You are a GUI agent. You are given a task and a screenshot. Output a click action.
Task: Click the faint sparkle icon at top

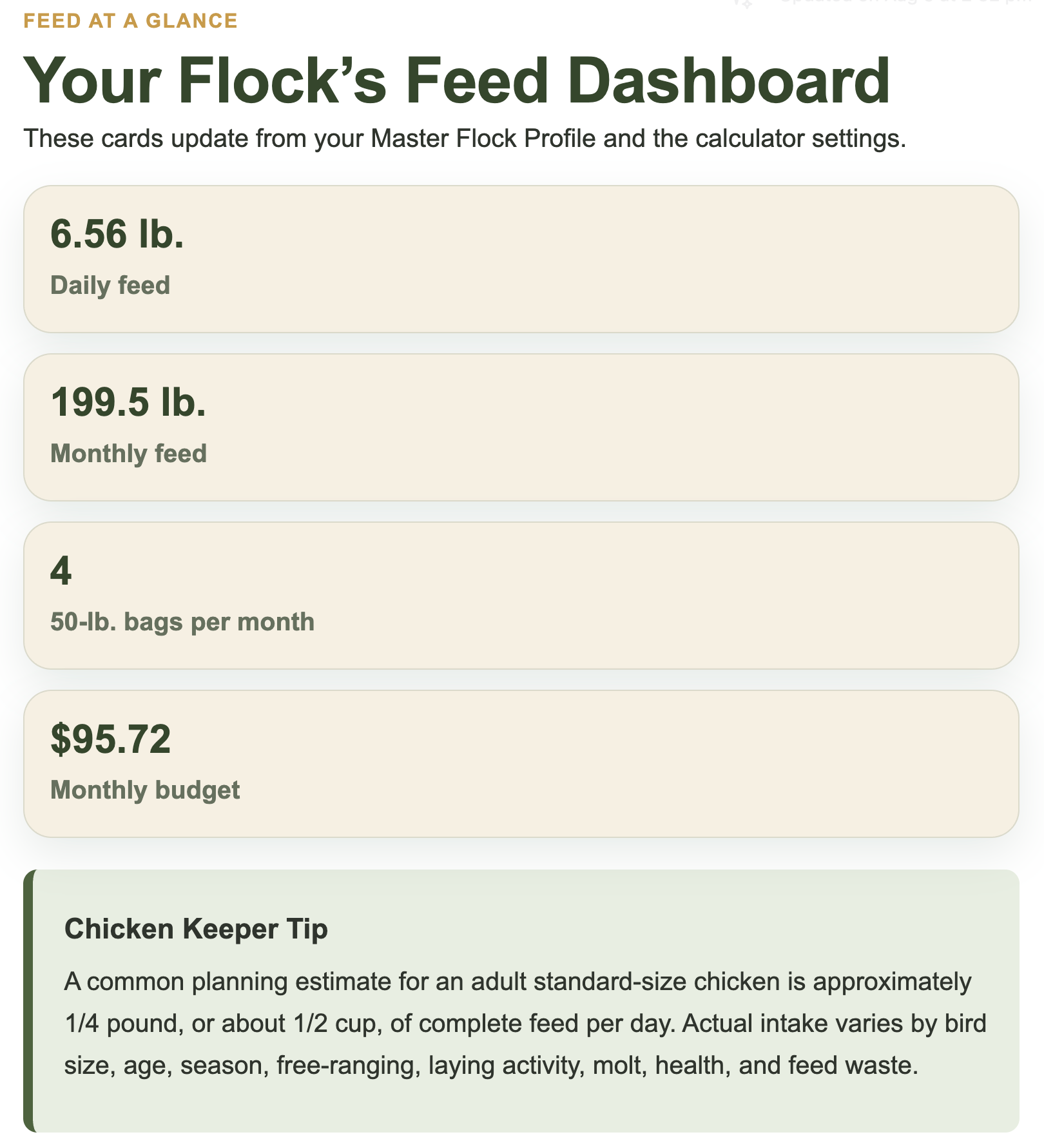744,3
